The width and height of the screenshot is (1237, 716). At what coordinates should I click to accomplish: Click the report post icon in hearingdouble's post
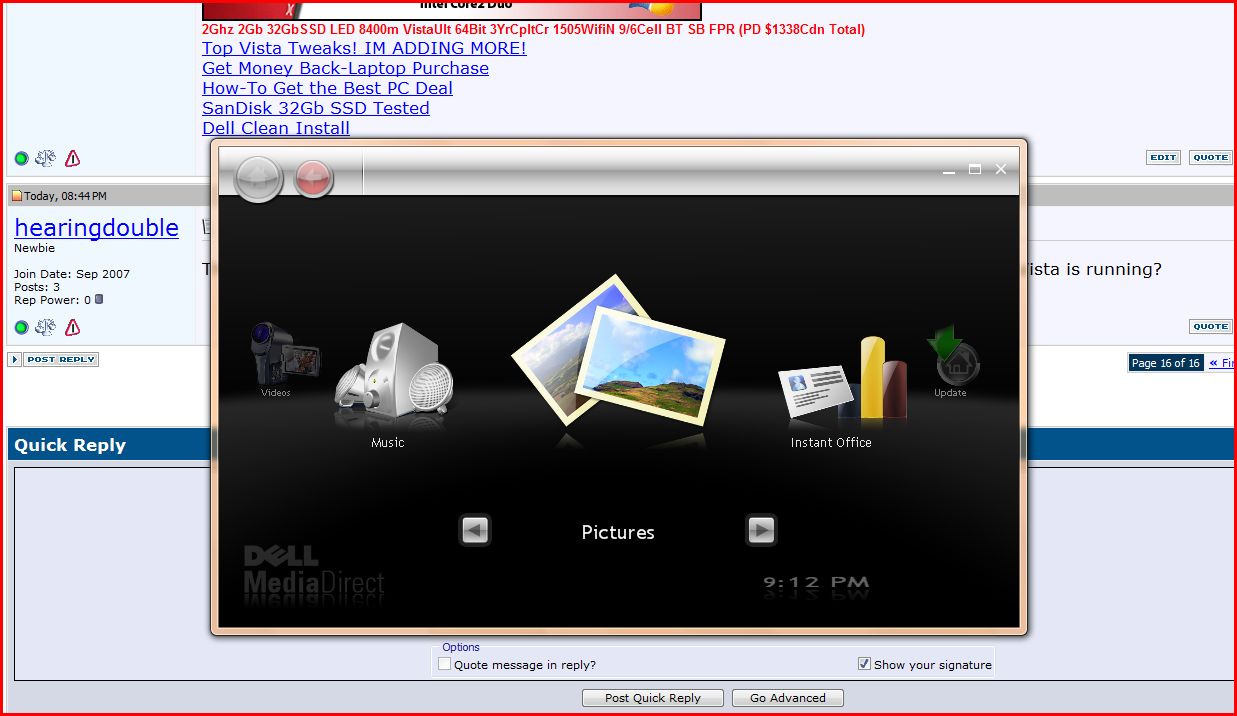pos(73,327)
